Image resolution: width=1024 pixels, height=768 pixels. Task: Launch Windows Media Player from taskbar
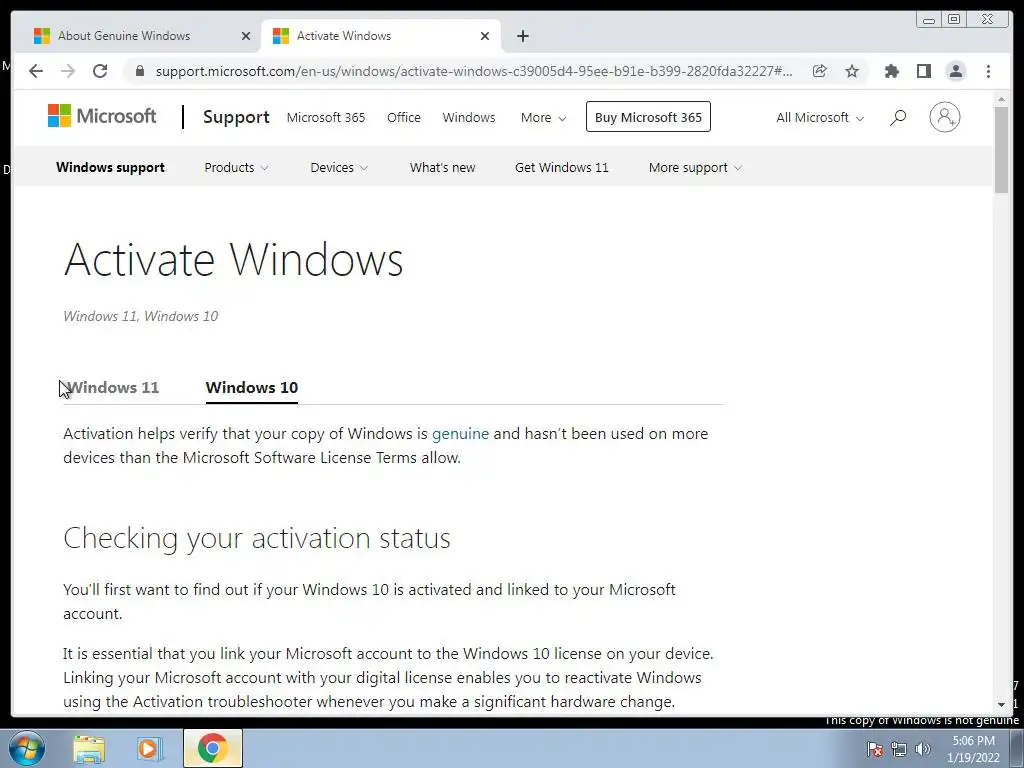point(150,748)
